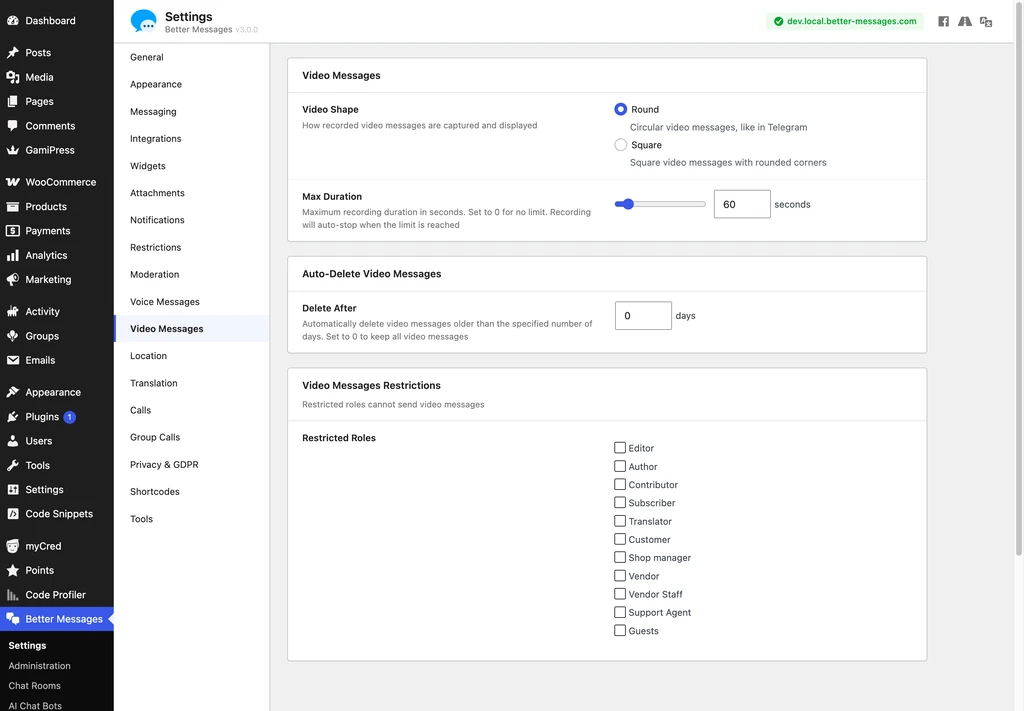
Task: Open the Widgets settings tab
Action: [x=191, y=166]
